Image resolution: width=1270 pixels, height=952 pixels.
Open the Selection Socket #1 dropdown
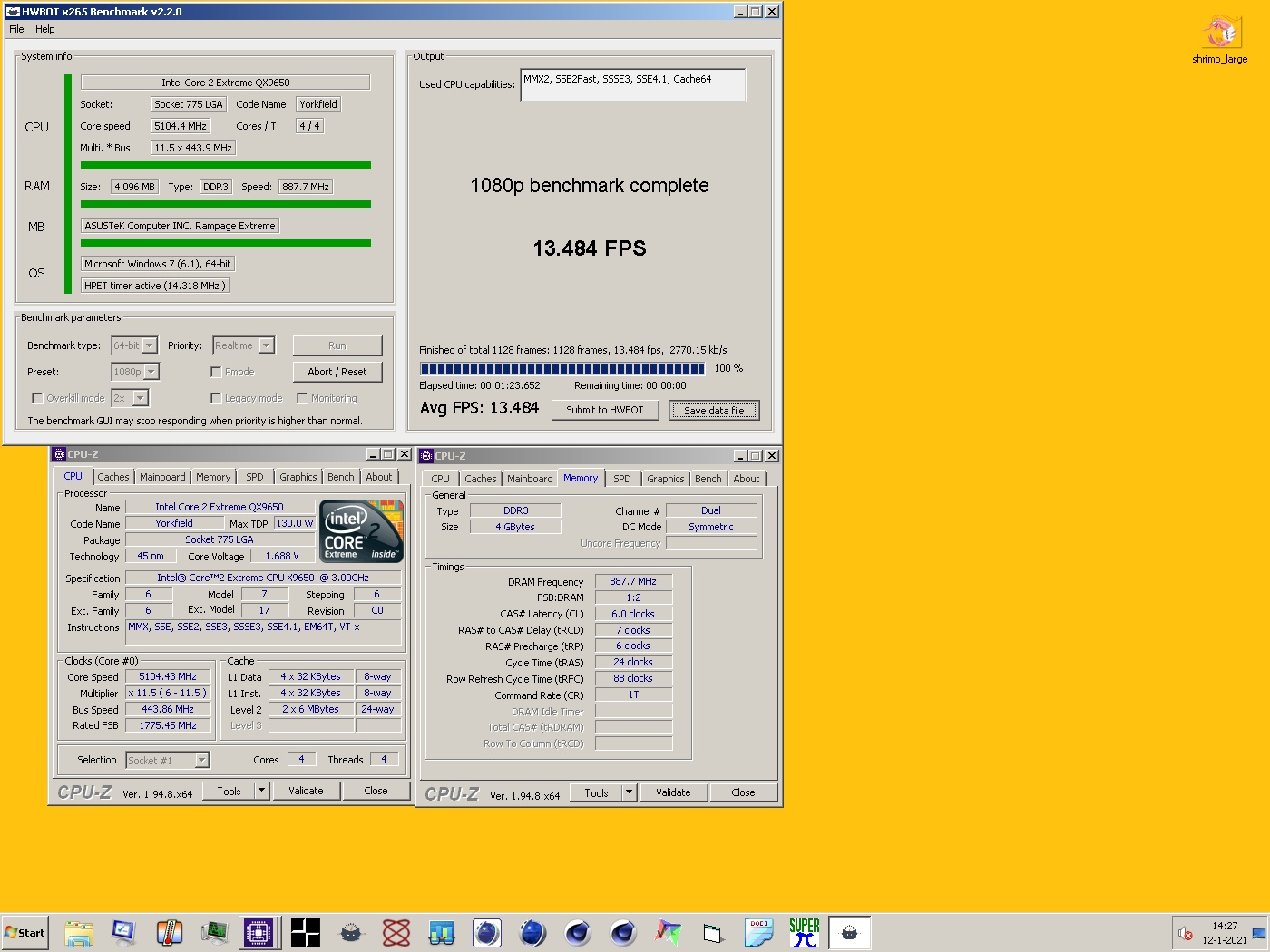pos(168,760)
